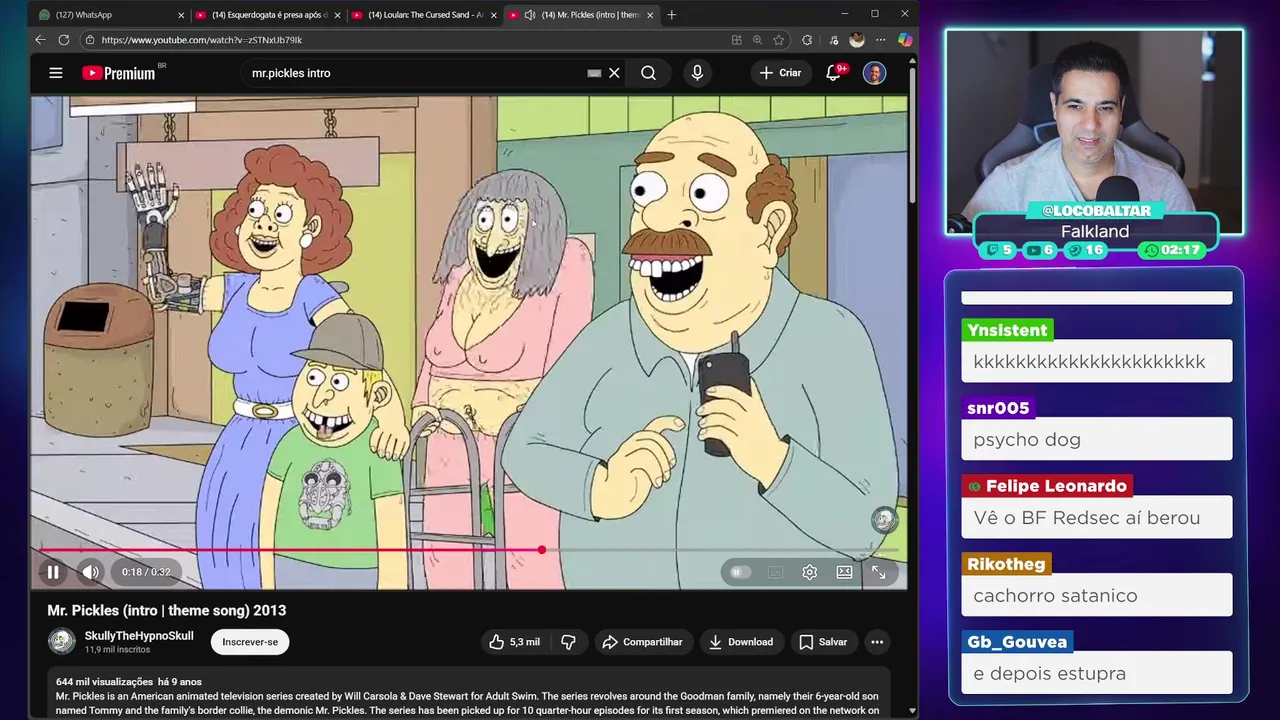Open the SkullyTheHypnoSkull channel avatar

point(62,642)
